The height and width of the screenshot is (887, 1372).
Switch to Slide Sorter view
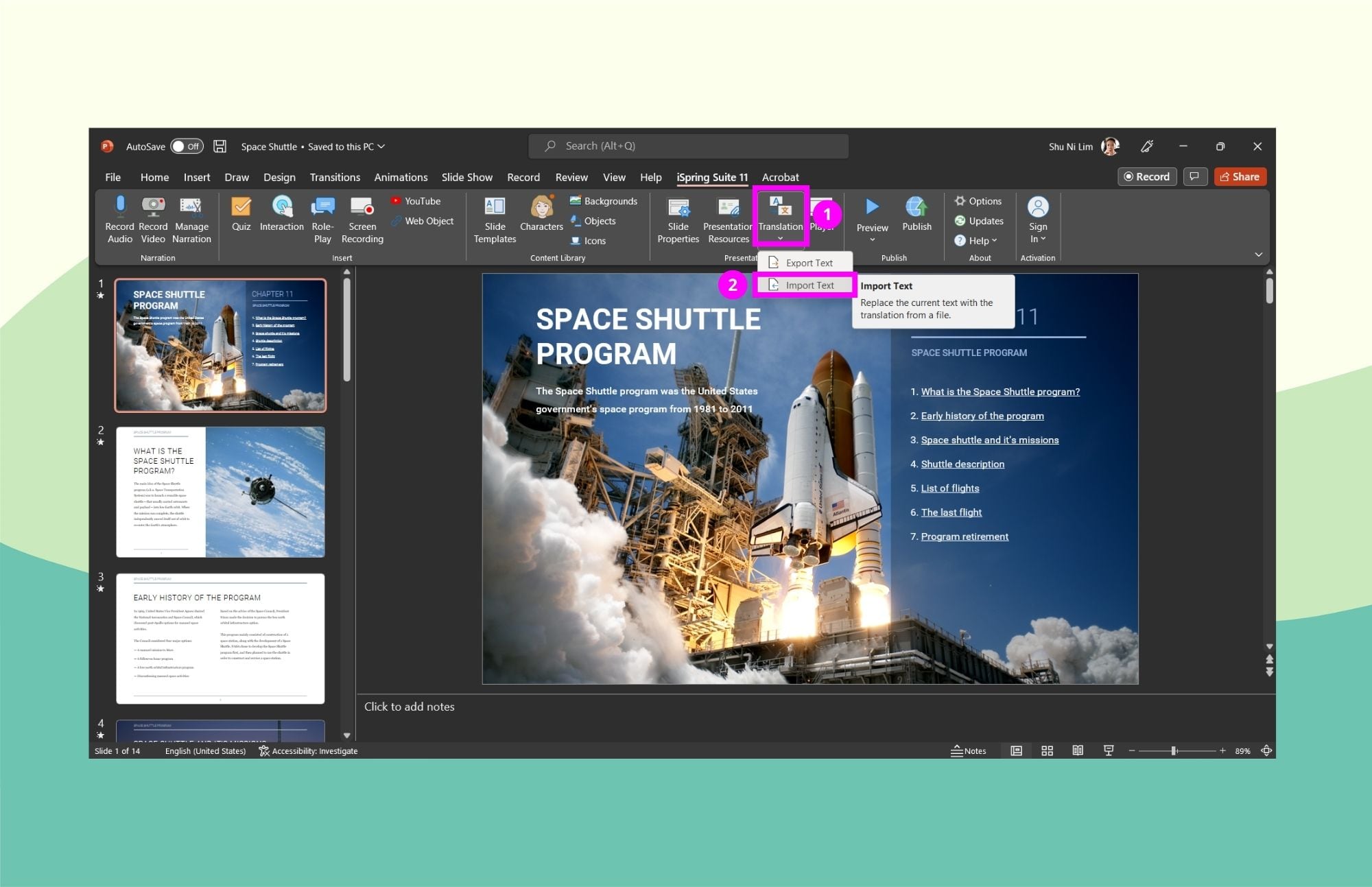[x=1047, y=751]
